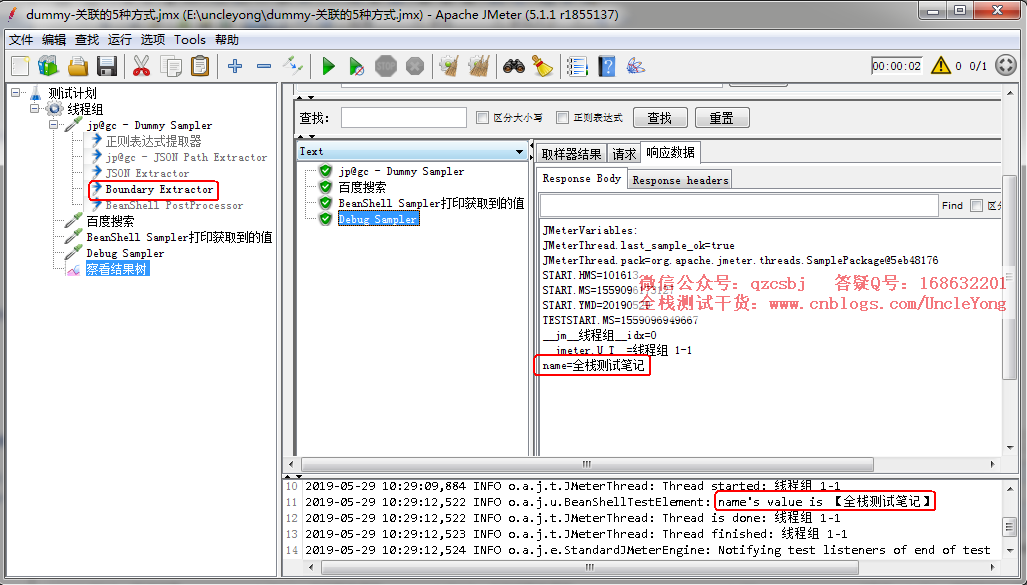
Task: Click the Shutdown test icon
Action: pos(415,66)
